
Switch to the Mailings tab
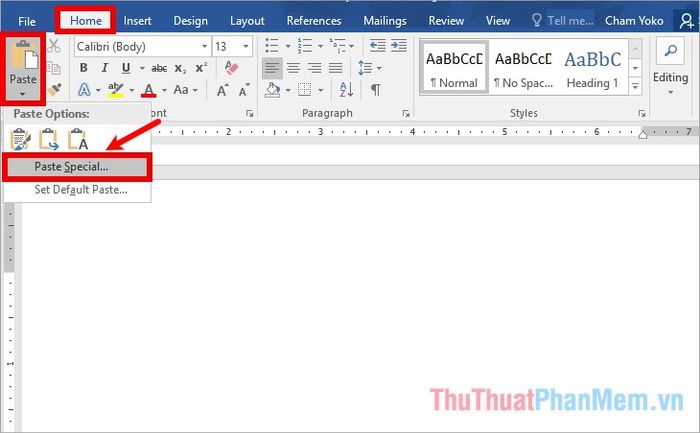pos(385,21)
